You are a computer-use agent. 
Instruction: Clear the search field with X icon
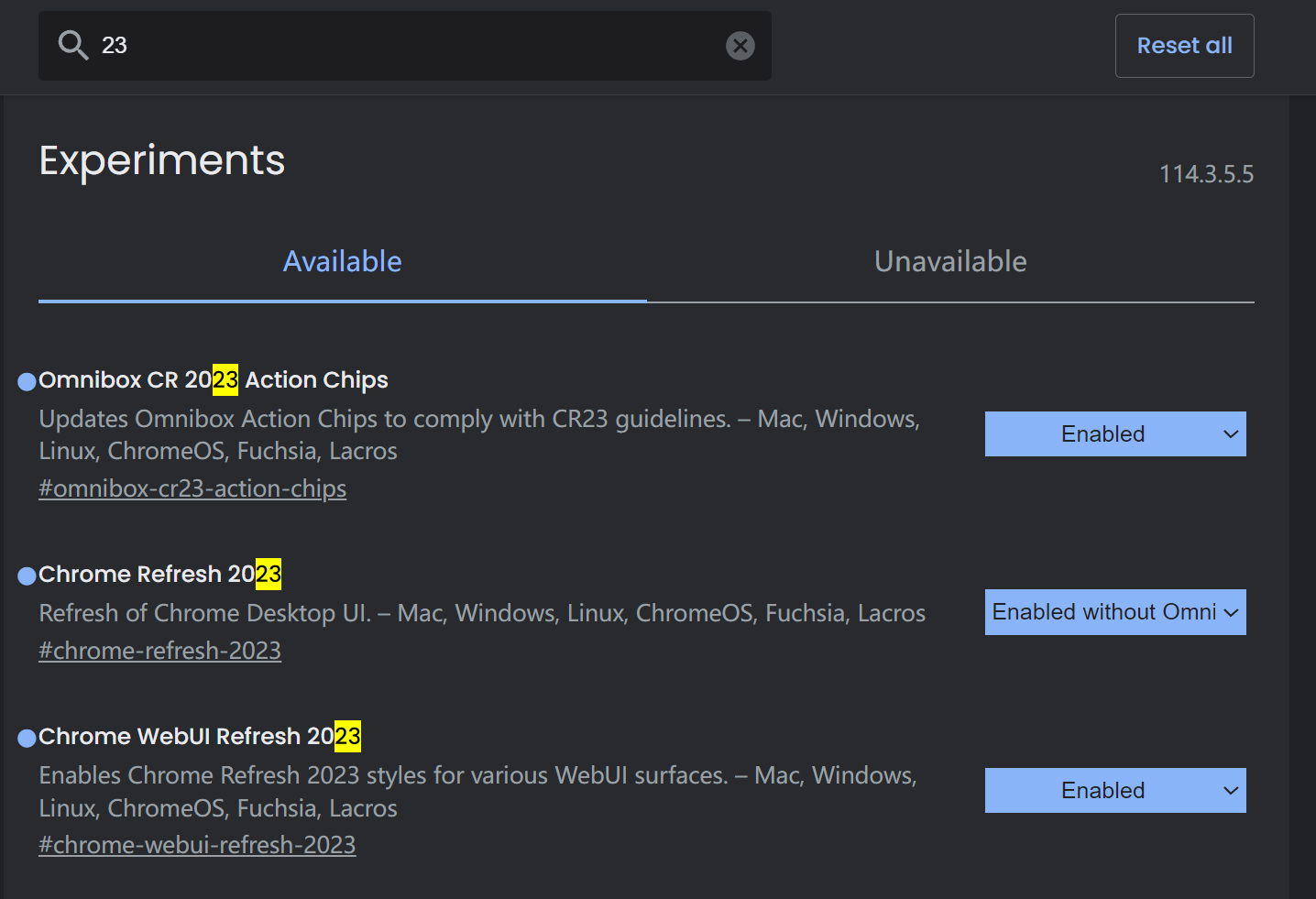pyautogui.click(x=740, y=46)
